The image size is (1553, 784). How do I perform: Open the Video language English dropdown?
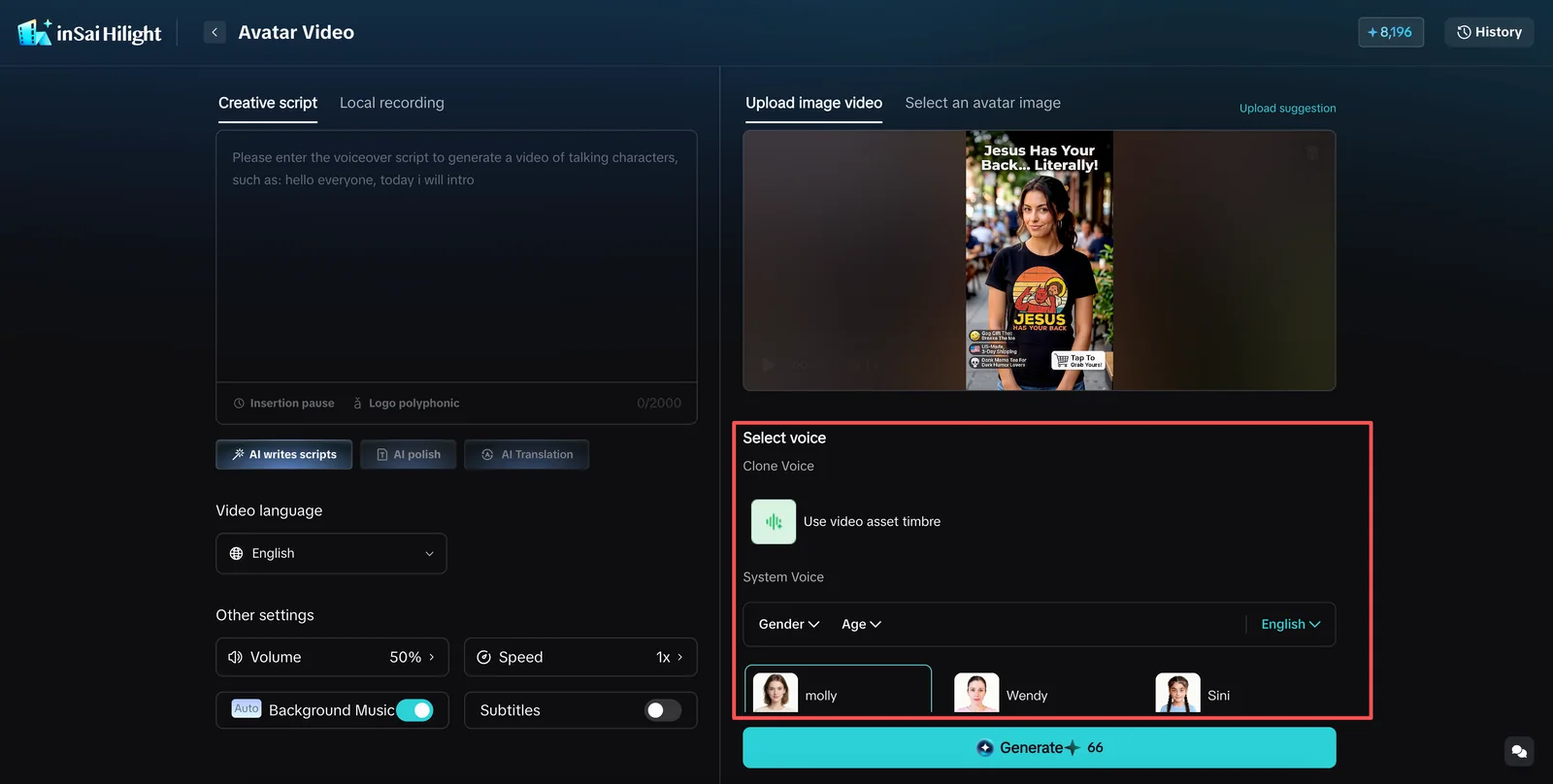tap(331, 553)
